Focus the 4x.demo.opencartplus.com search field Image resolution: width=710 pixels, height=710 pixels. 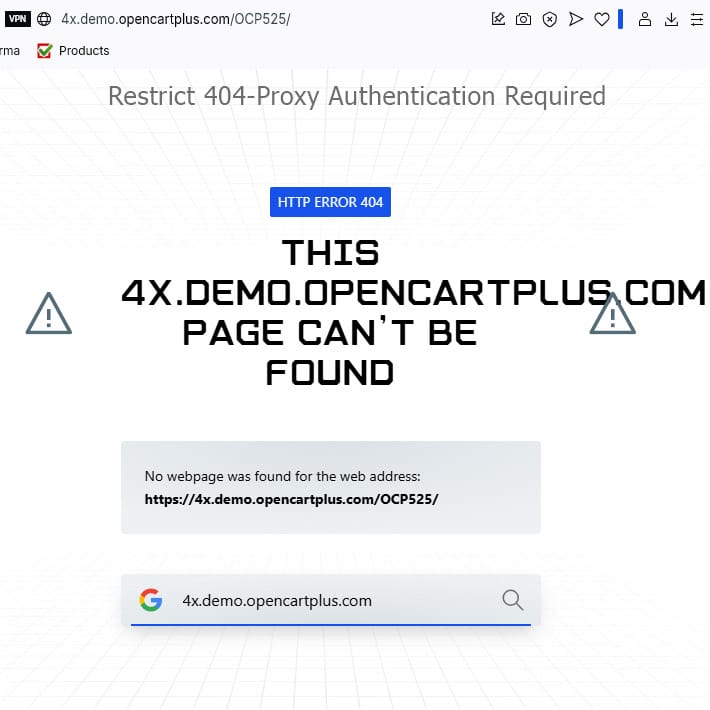point(331,601)
